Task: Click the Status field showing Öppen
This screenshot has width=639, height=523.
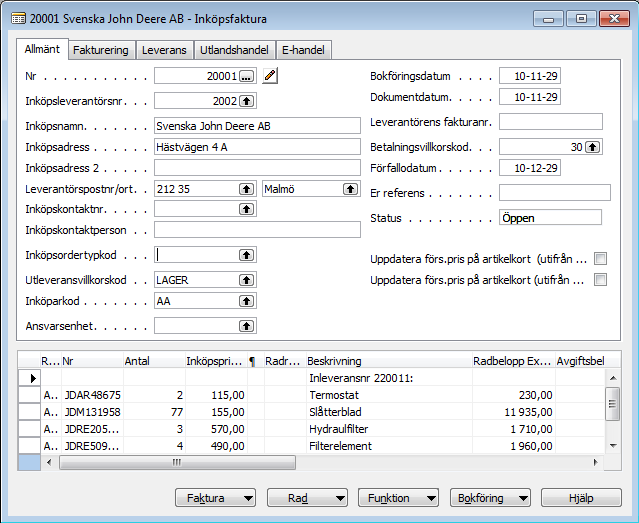Action: point(551,218)
